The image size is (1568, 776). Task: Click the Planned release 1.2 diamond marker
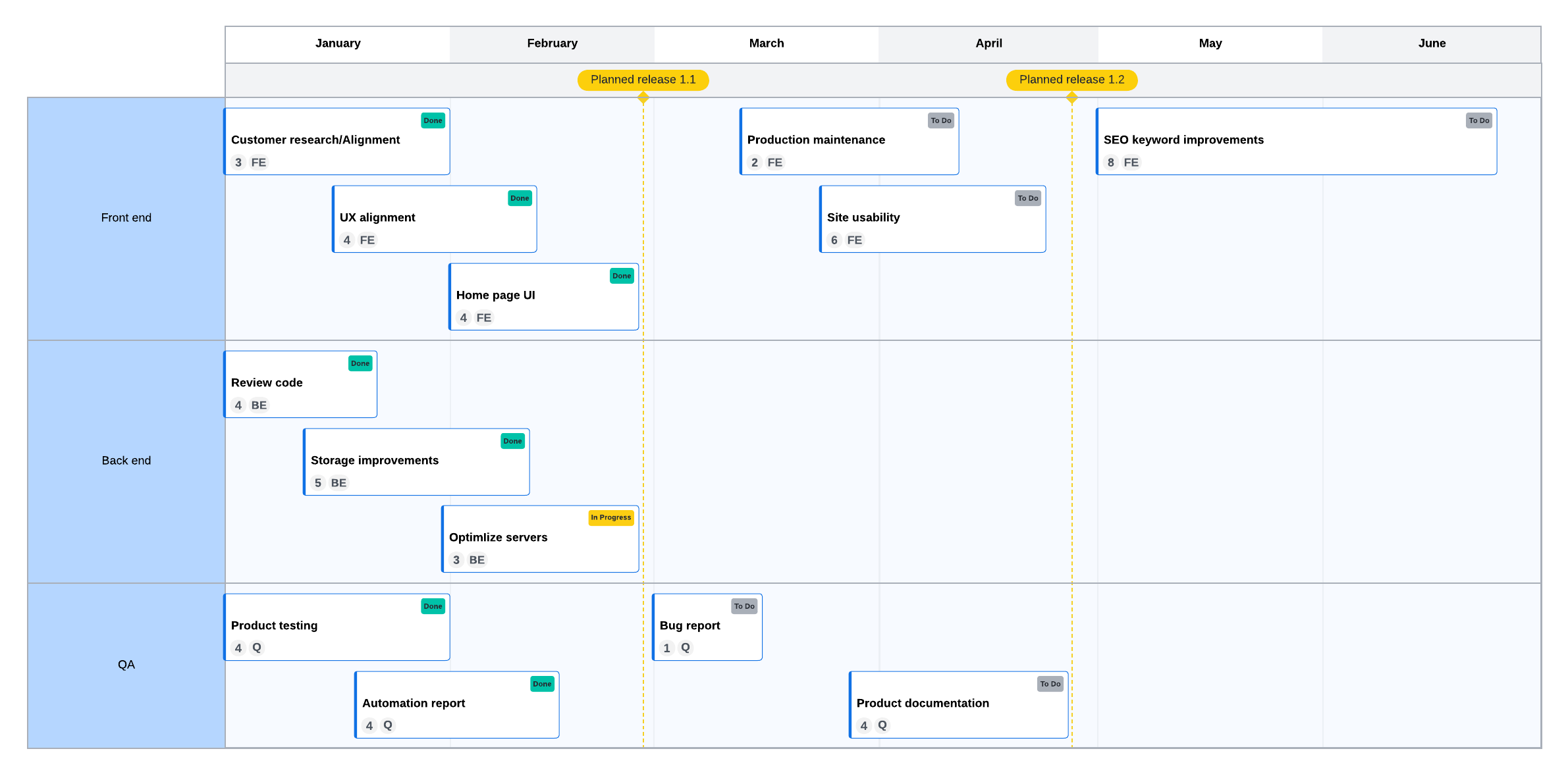pos(1072,98)
